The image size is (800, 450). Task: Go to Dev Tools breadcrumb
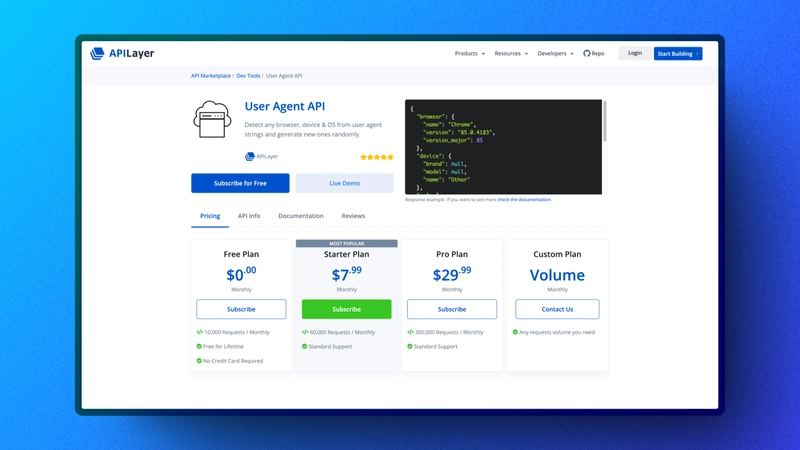click(x=248, y=76)
